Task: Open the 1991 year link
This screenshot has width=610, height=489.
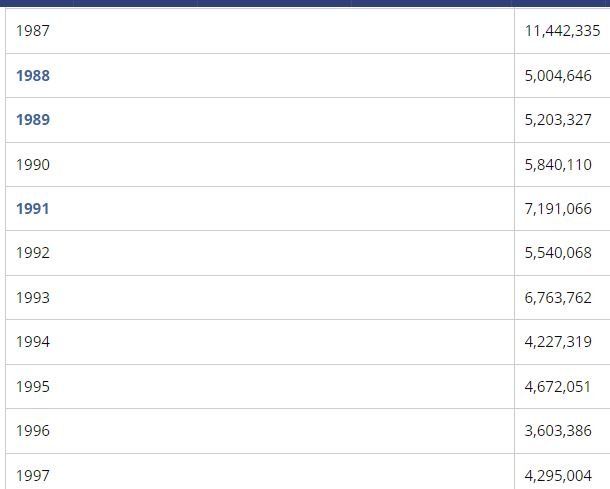Action: [32, 209]
